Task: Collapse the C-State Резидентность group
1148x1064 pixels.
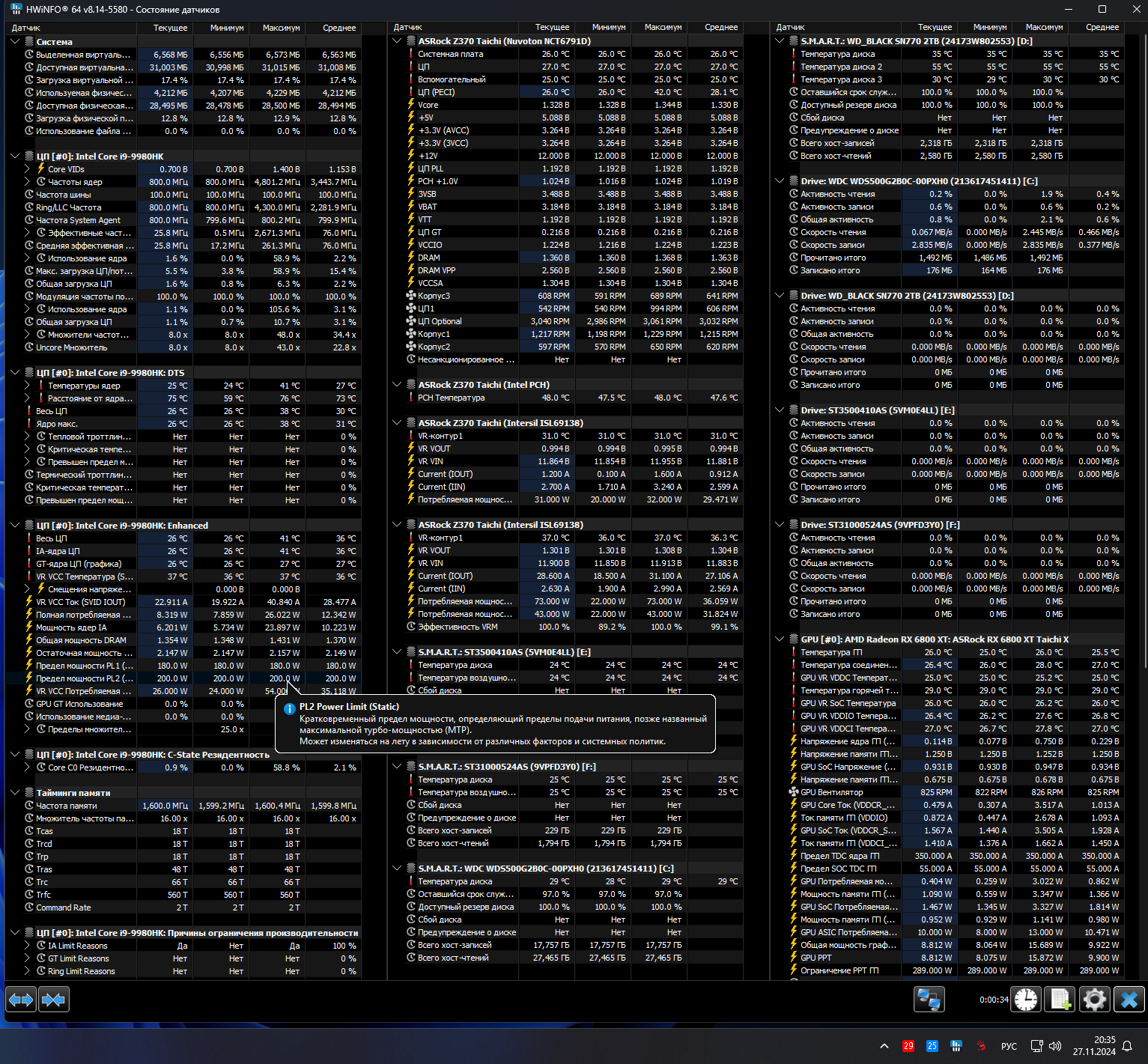Action: point(15,755)
